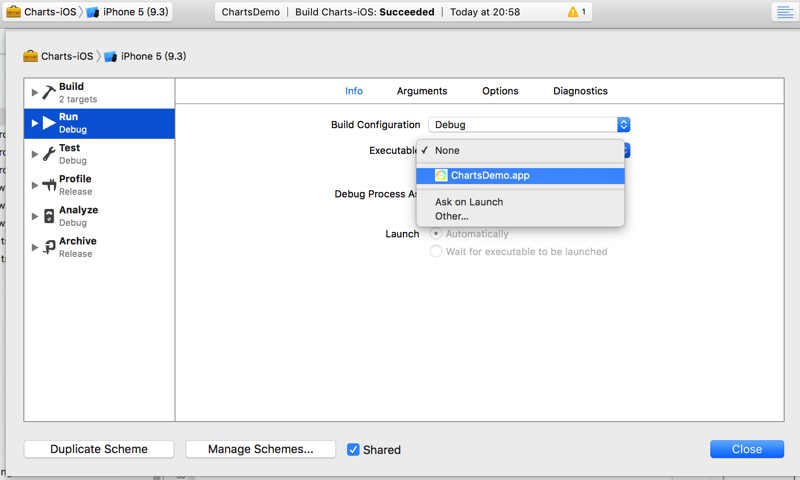Choose ChartsDemo.app as executable
Viewport: 800px width, 480px height.
tap(520, 175)
